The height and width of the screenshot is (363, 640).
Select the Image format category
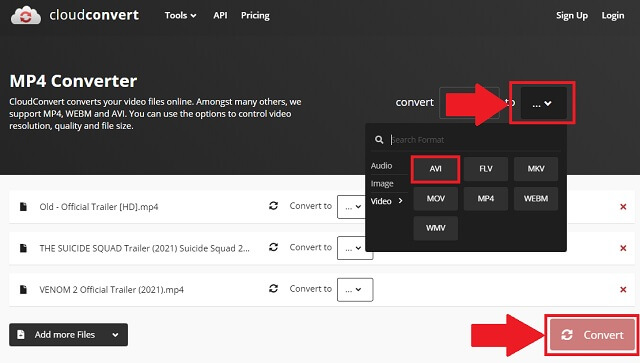click(382, 184)
